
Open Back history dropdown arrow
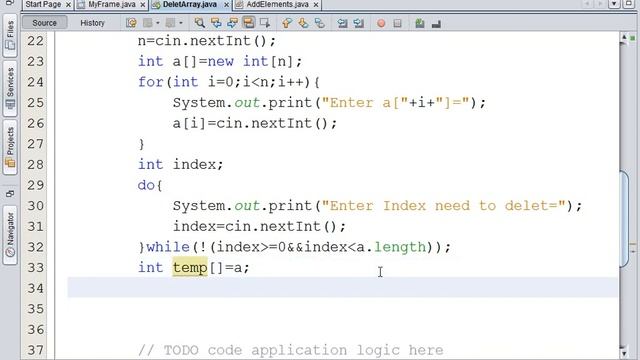coord(158,23)
